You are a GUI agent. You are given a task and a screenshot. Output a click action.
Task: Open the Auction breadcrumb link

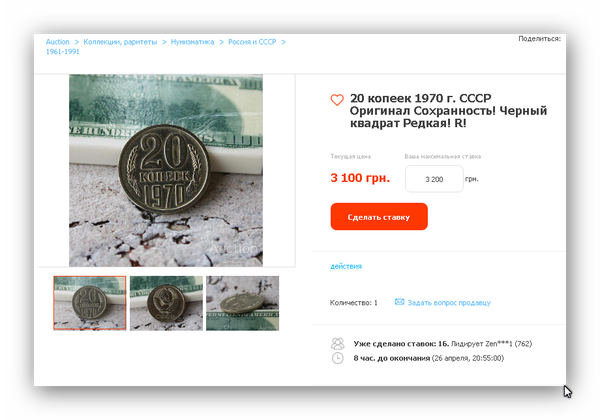(x=57, y=42)
